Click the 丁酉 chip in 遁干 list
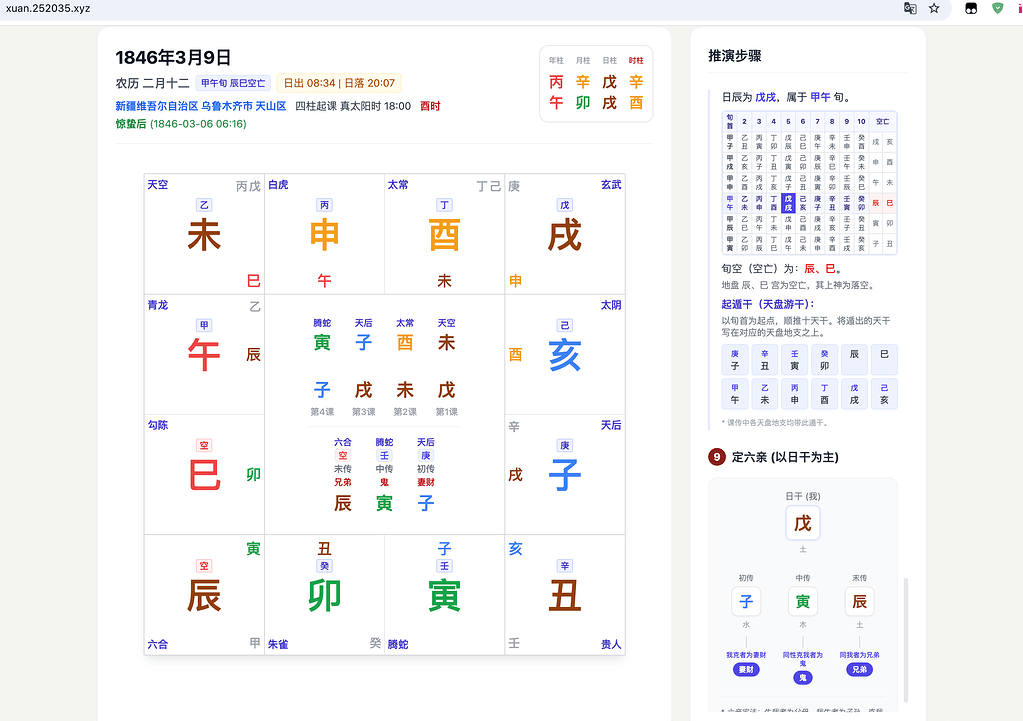The width and height of the screenshot is (1023, 721). point(825,393)
